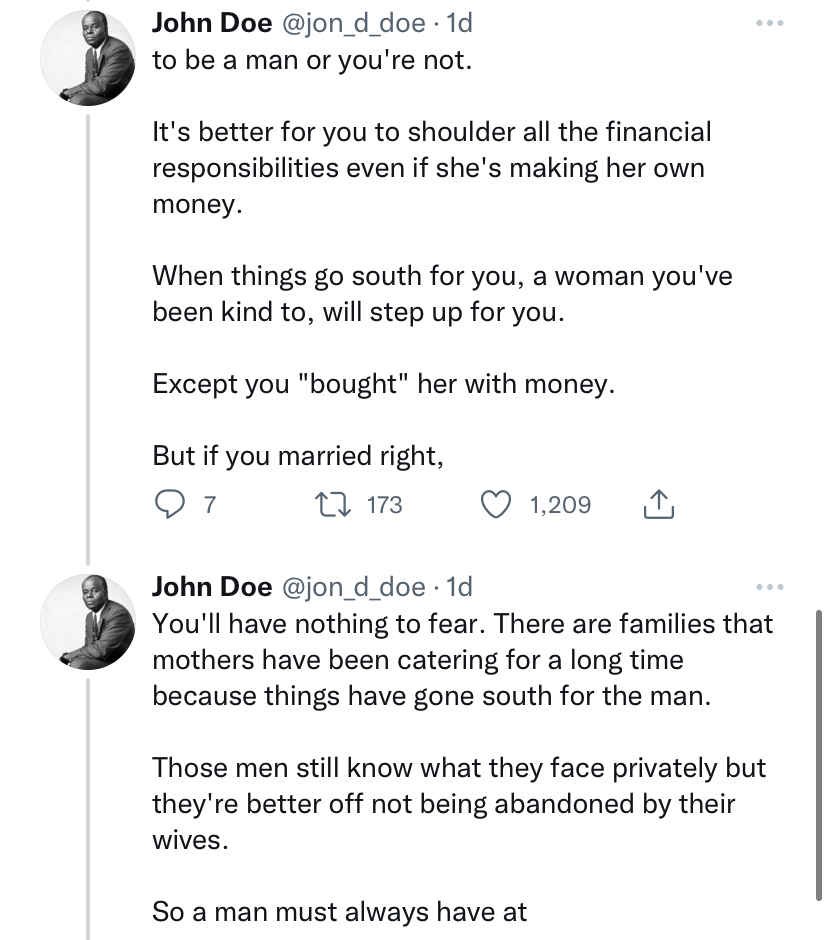Open John Doe's name on second tweet
The width and height of the screenshot is (828, 940).
[x=211, y=587]
